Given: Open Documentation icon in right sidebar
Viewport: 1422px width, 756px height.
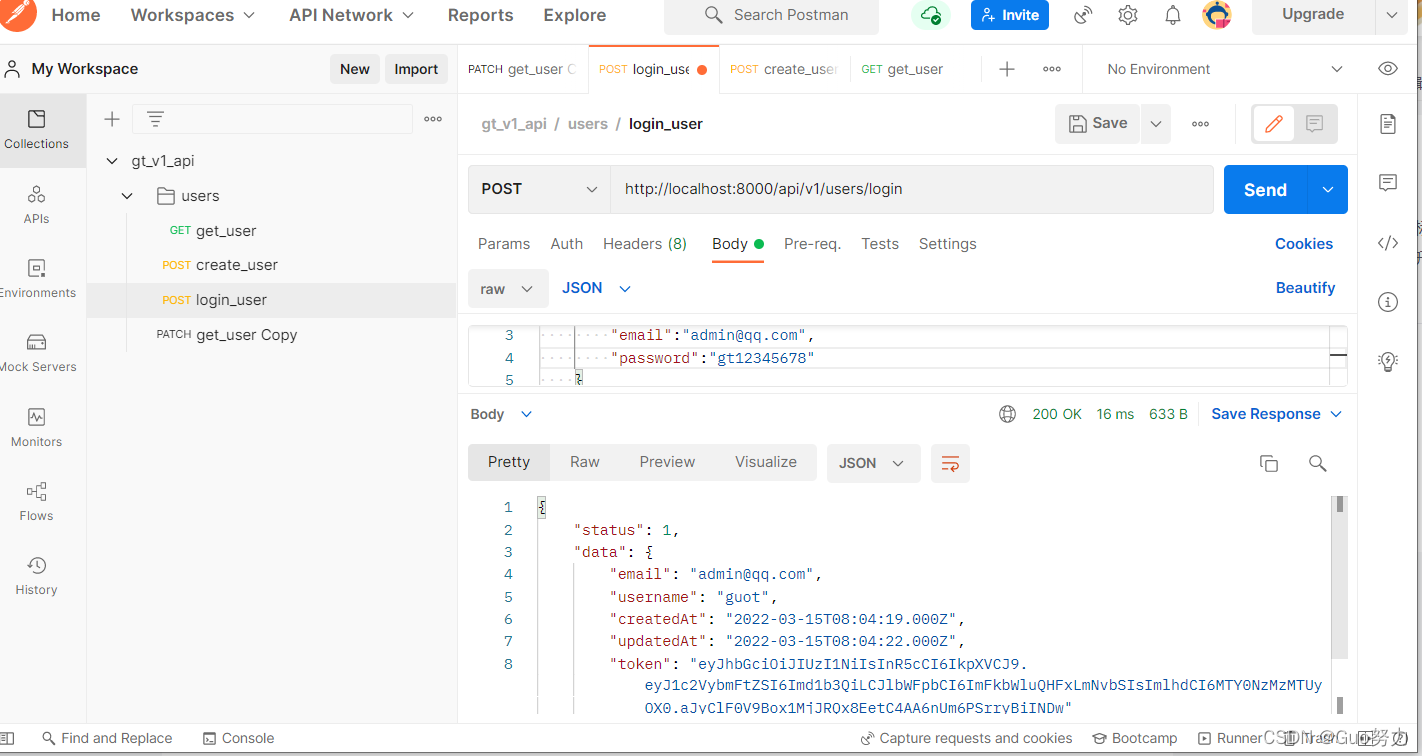Looking at the screenshot, I should point(1388,124).
